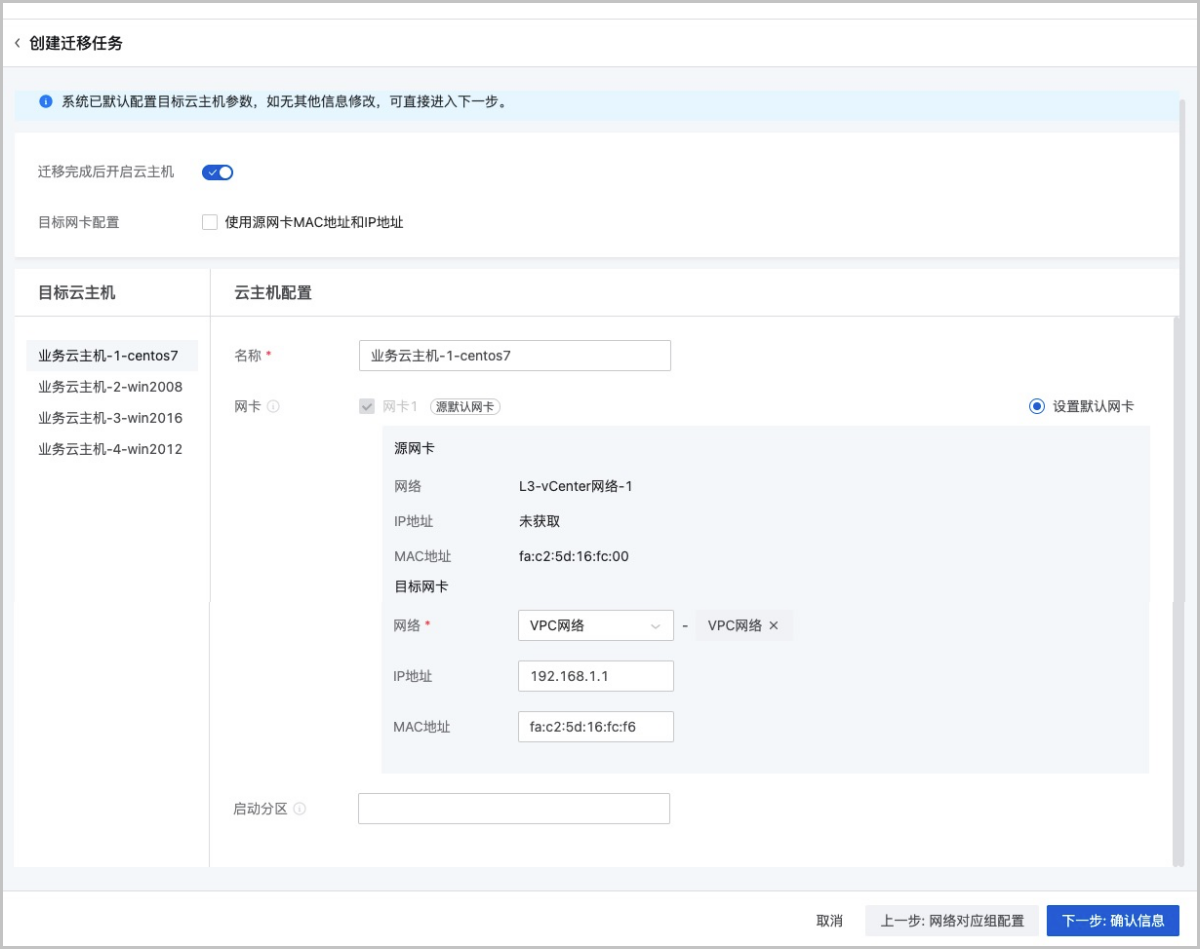This screenshot has height=949, width=1200.
Task: Select 业务云主机-2-win2008 in the target list
Action: click(110, 387)
